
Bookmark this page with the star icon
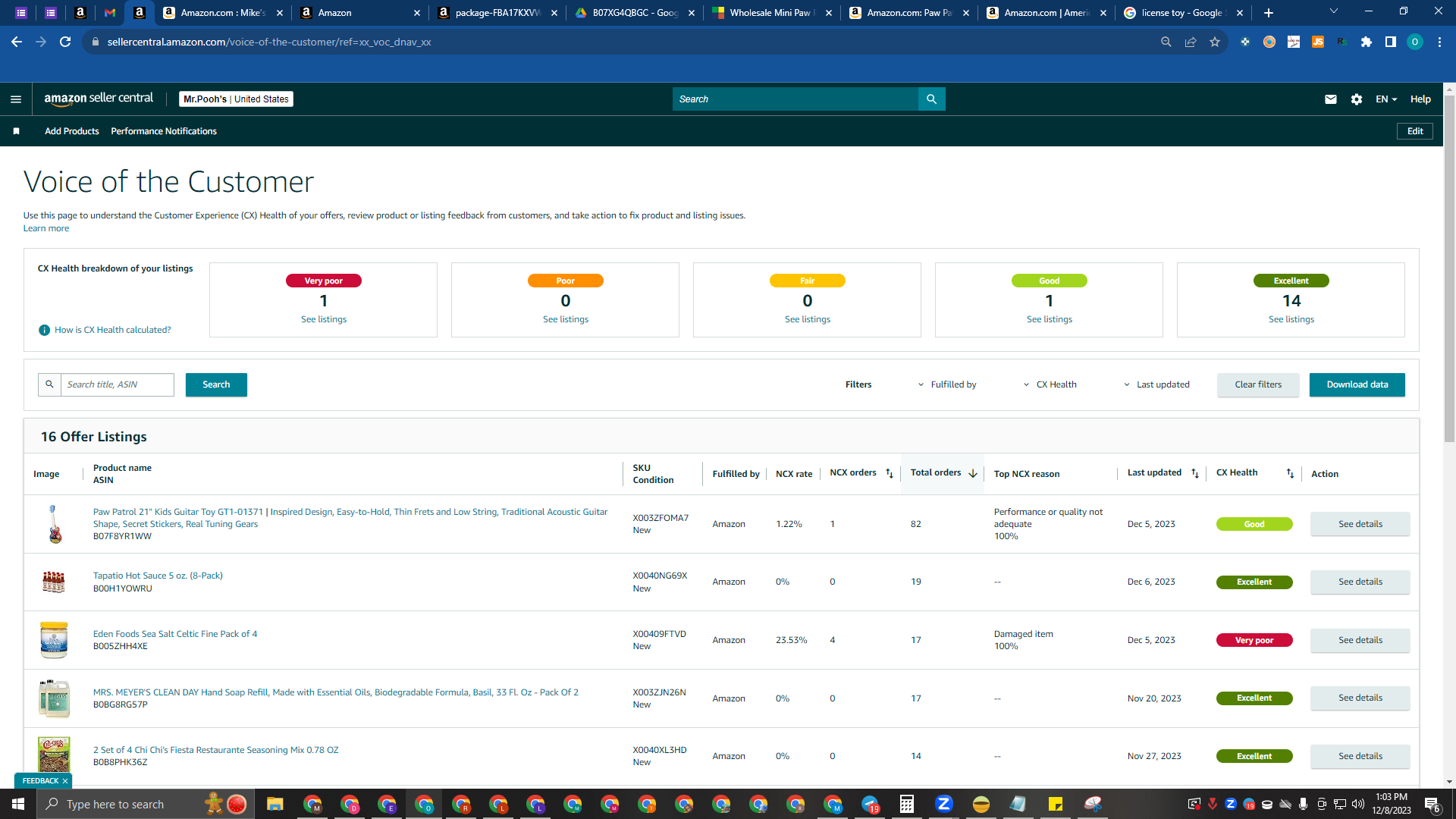tap(1215, 42)
